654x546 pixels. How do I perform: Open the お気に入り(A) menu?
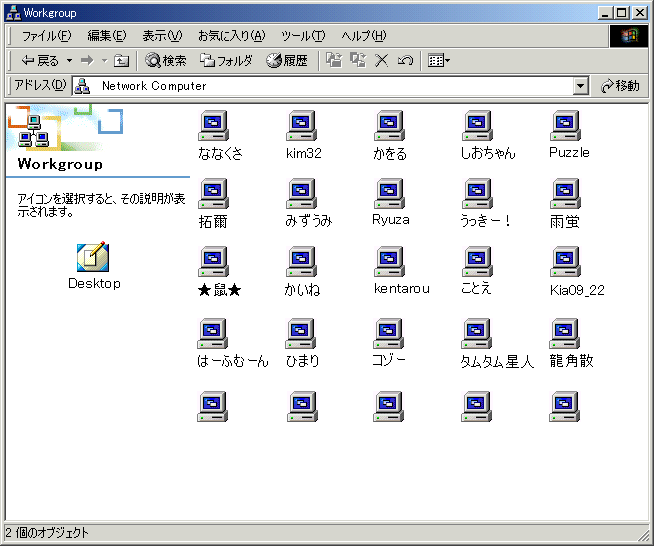(x=231, y=36)
